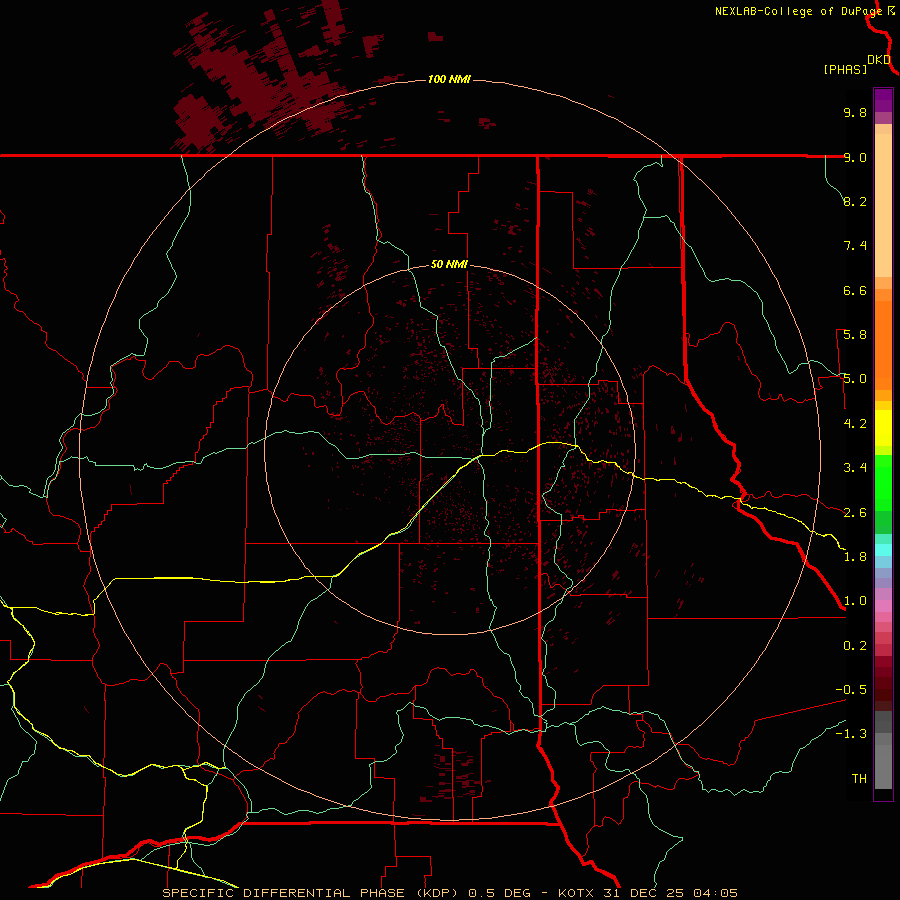Pick the cyan segment of the color bar
The height and width of the screenshot is (900, 900).
point(883,550)
